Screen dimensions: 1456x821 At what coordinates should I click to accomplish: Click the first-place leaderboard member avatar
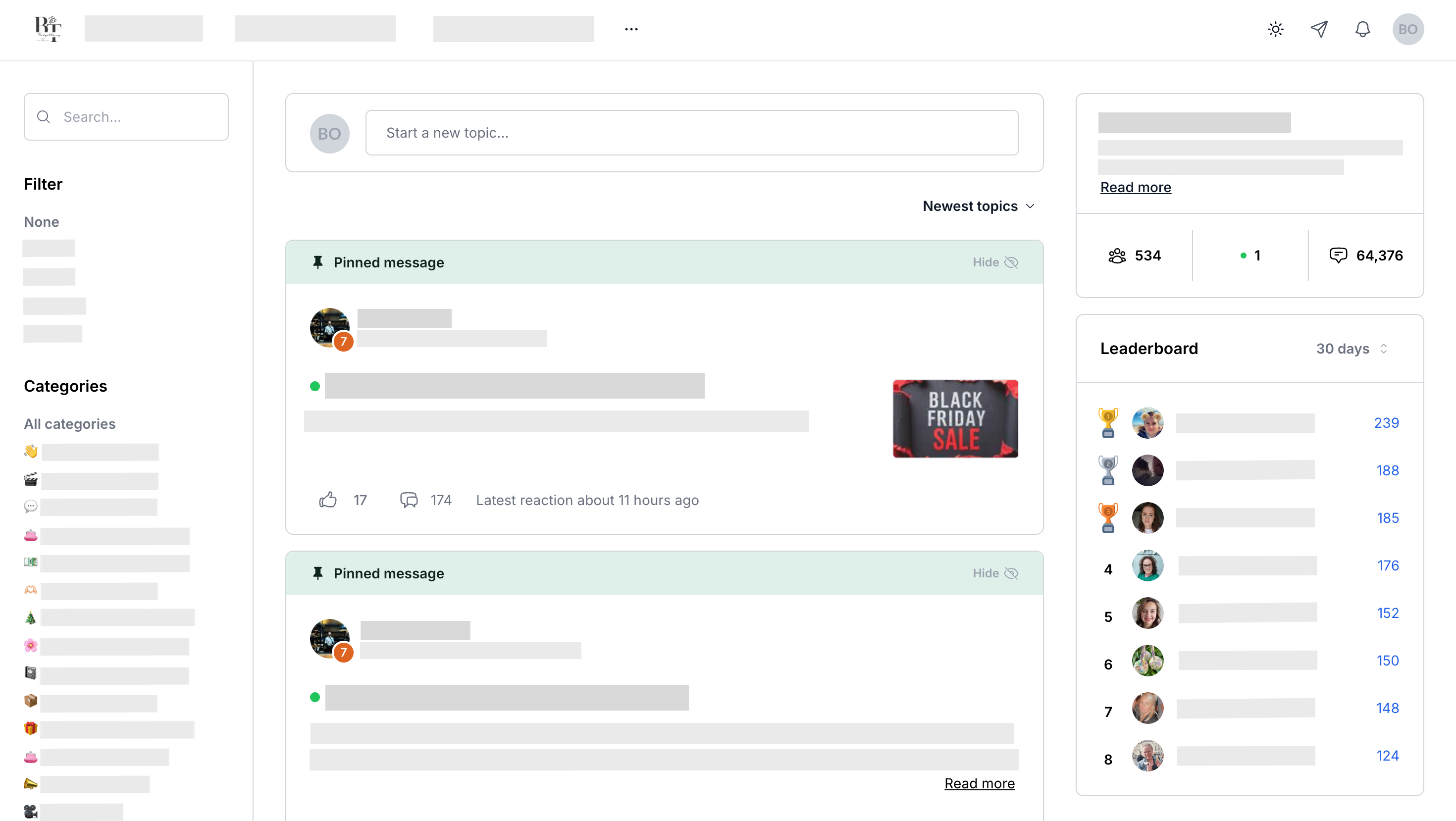(1147, 423)
